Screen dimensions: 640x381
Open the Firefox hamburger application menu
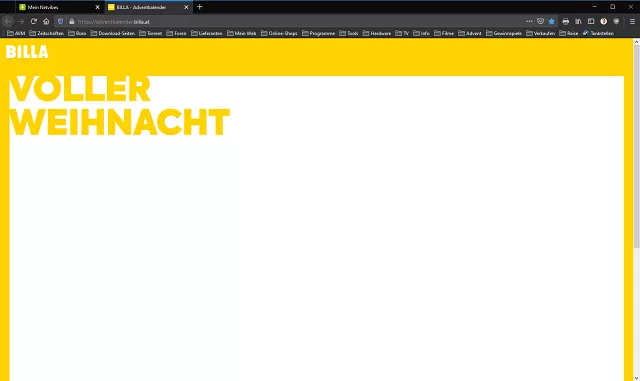point(632,21)
